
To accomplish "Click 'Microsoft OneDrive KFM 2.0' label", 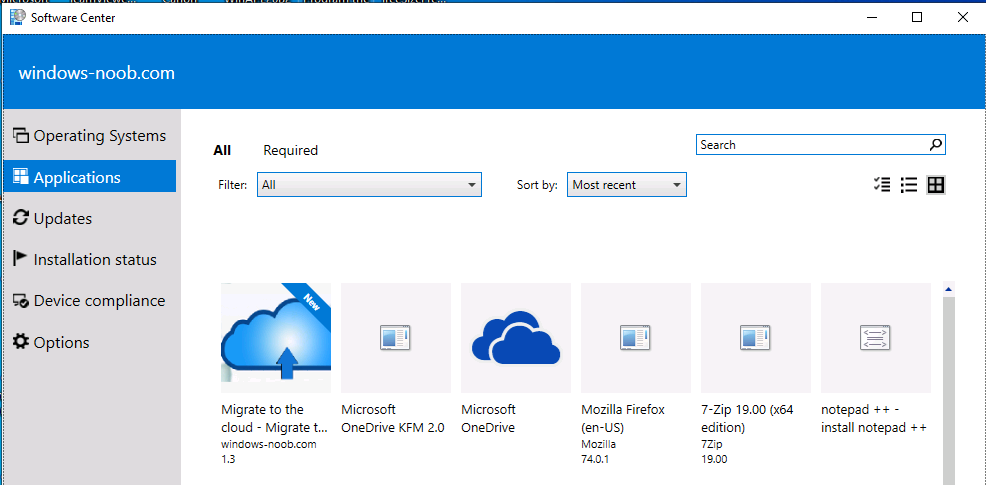I will point(393,418).
